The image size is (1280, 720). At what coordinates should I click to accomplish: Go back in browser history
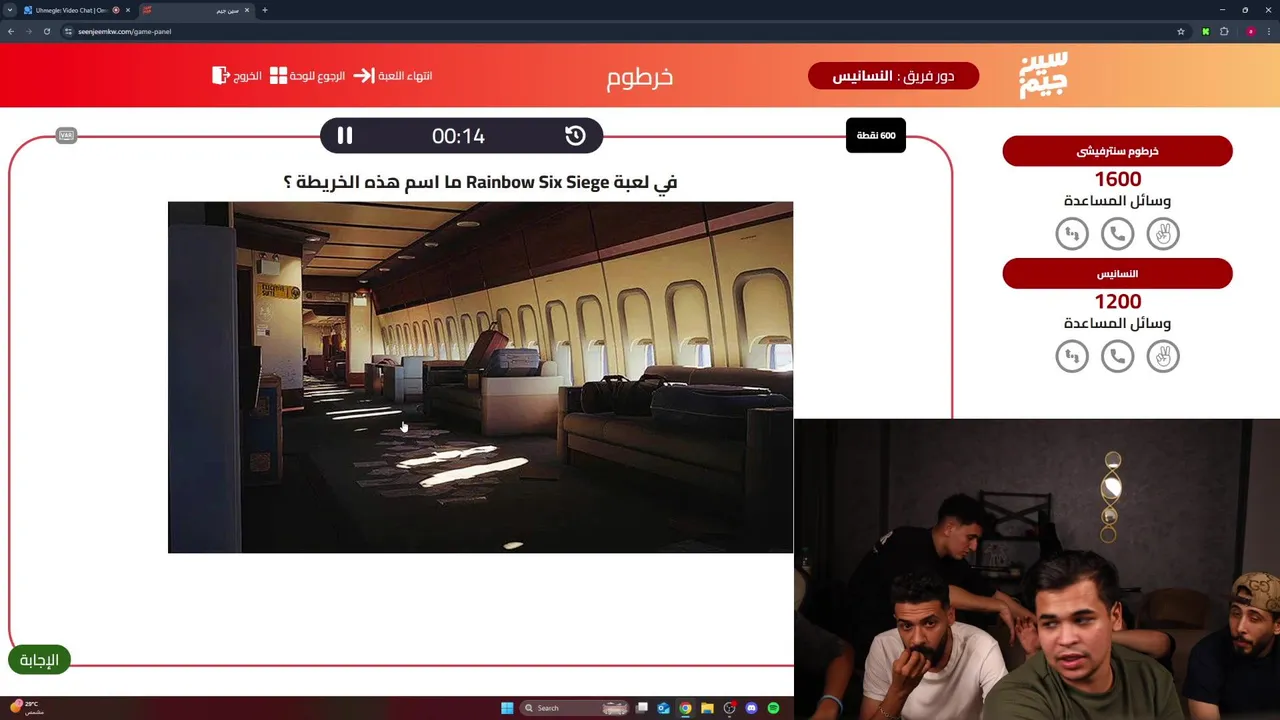click(x=11, y=31)
